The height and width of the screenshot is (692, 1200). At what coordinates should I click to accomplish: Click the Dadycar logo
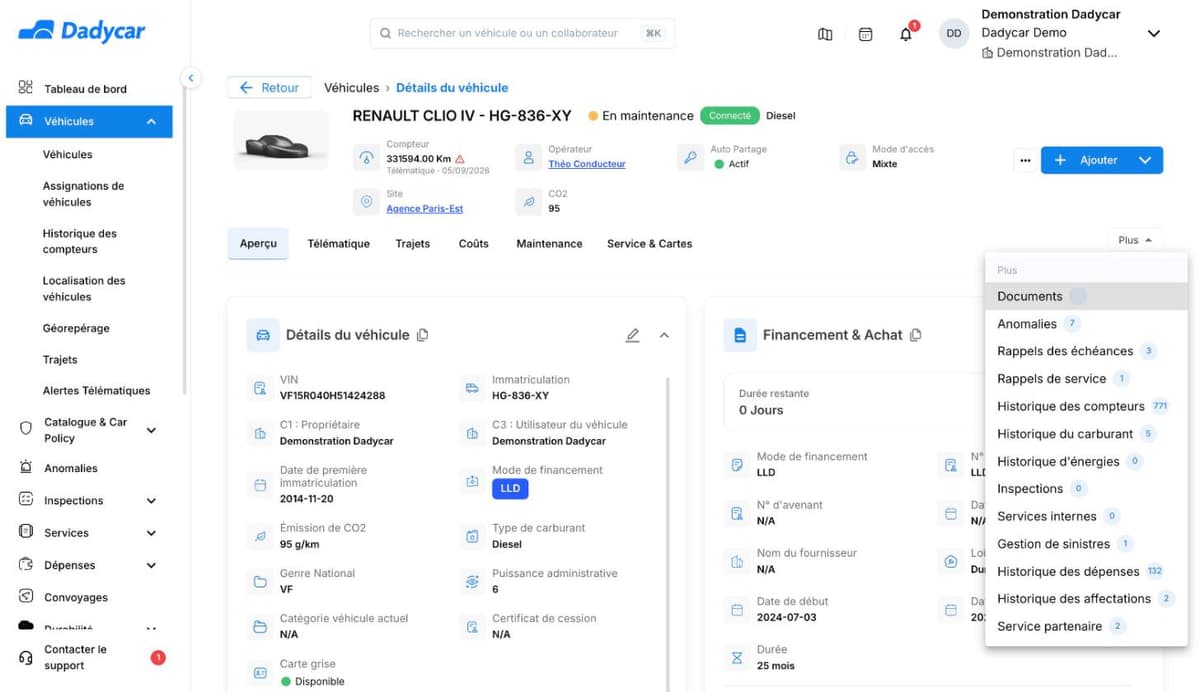tap(82, 31)
